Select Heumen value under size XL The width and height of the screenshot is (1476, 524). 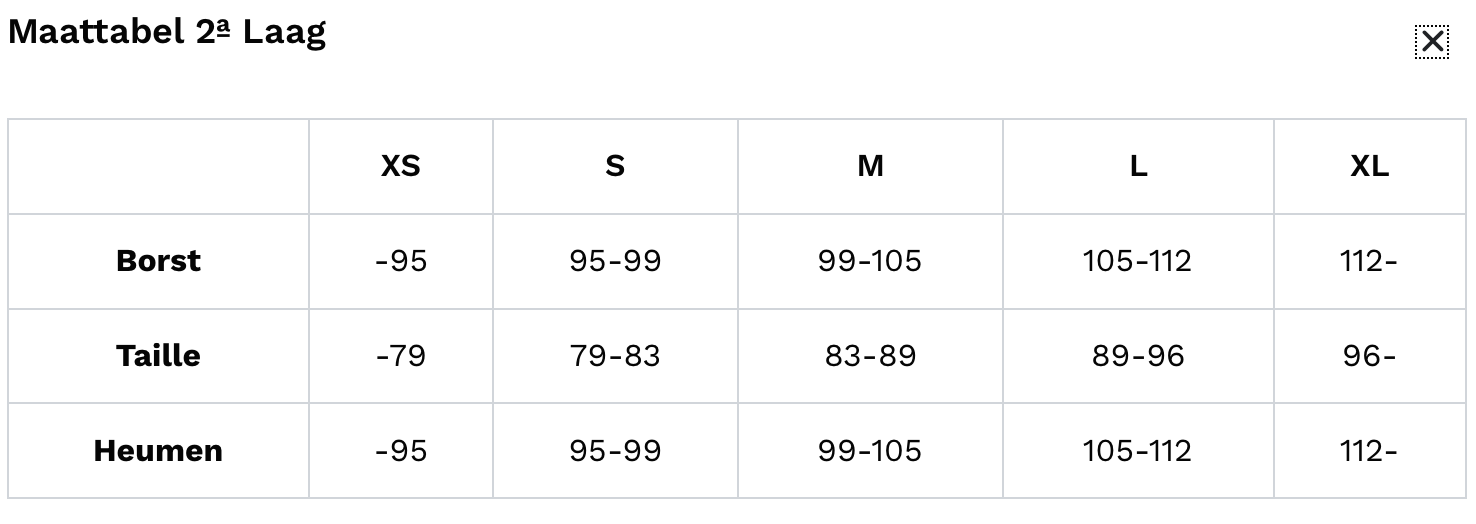tap(1369, 451)
